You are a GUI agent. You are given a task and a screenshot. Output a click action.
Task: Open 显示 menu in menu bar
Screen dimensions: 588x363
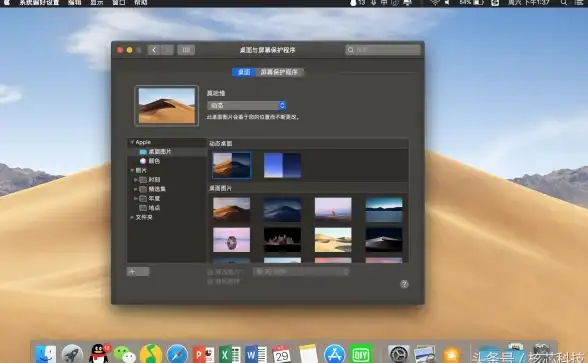click(96, 3)
